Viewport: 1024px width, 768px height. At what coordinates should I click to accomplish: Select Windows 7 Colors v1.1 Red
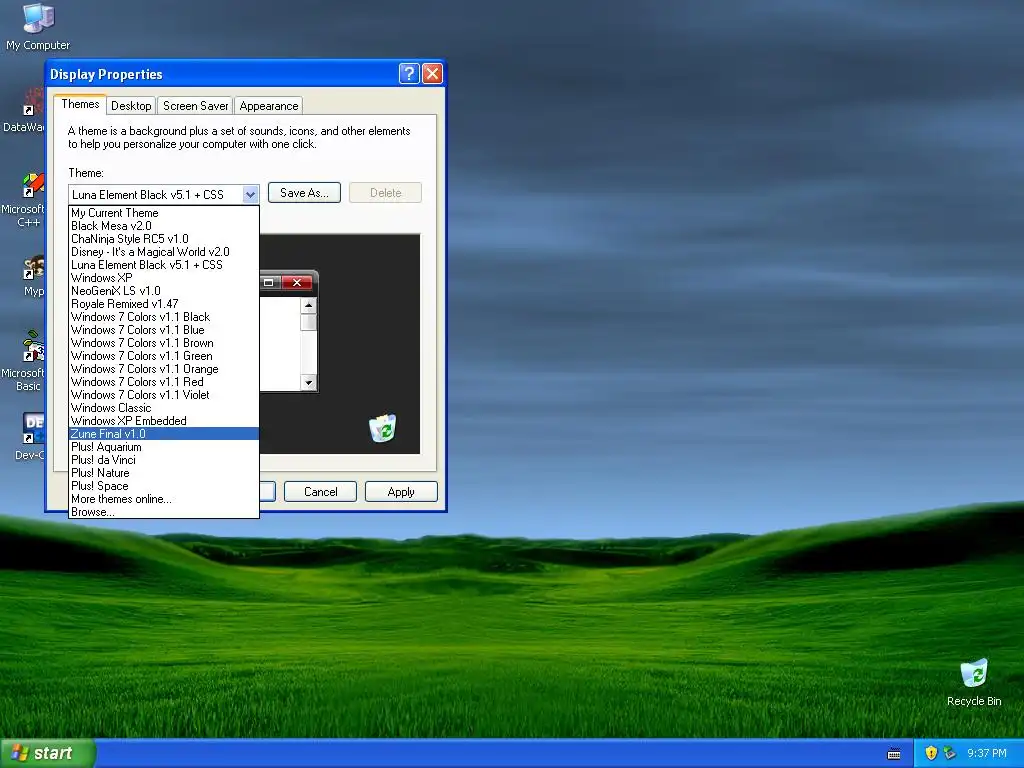coord(164,382)
